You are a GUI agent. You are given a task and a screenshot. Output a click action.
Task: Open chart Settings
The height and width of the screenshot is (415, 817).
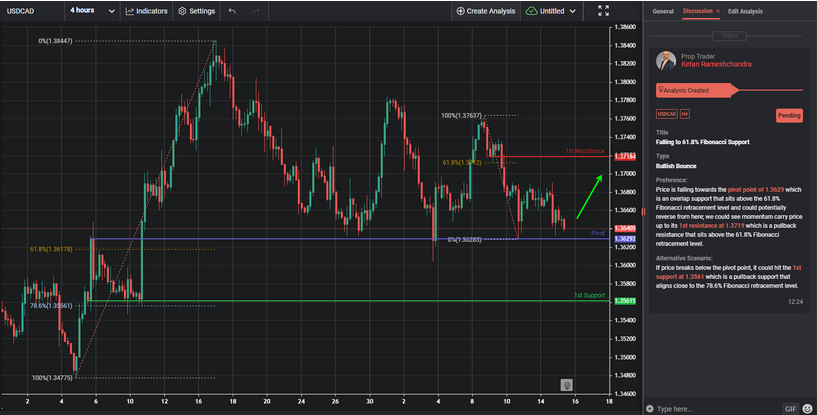196,11
